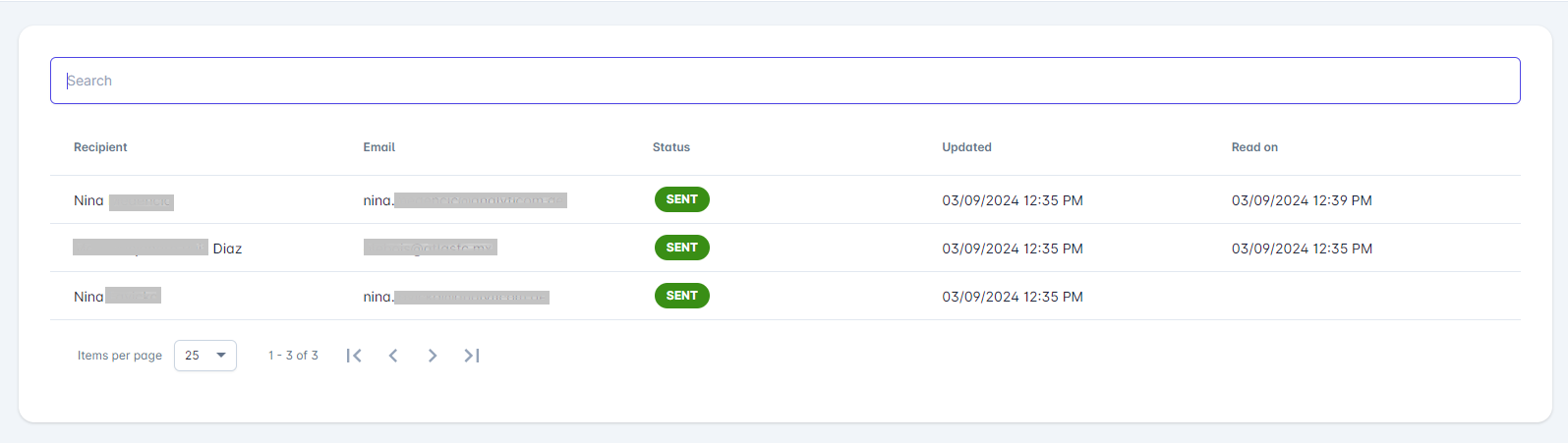The width and height of the screenshot is (1568, 443).
Task: Click the SENT badge in the first row
Action: click(681, 199)
